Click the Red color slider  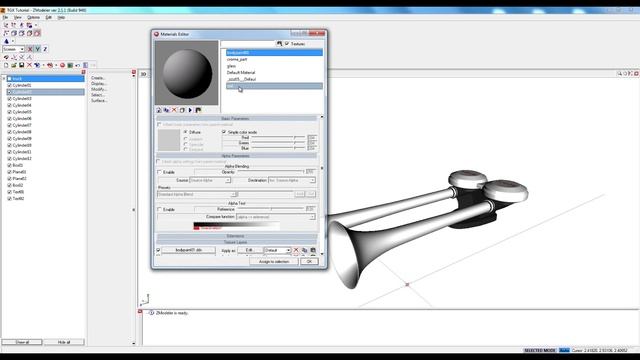[278, 138]
